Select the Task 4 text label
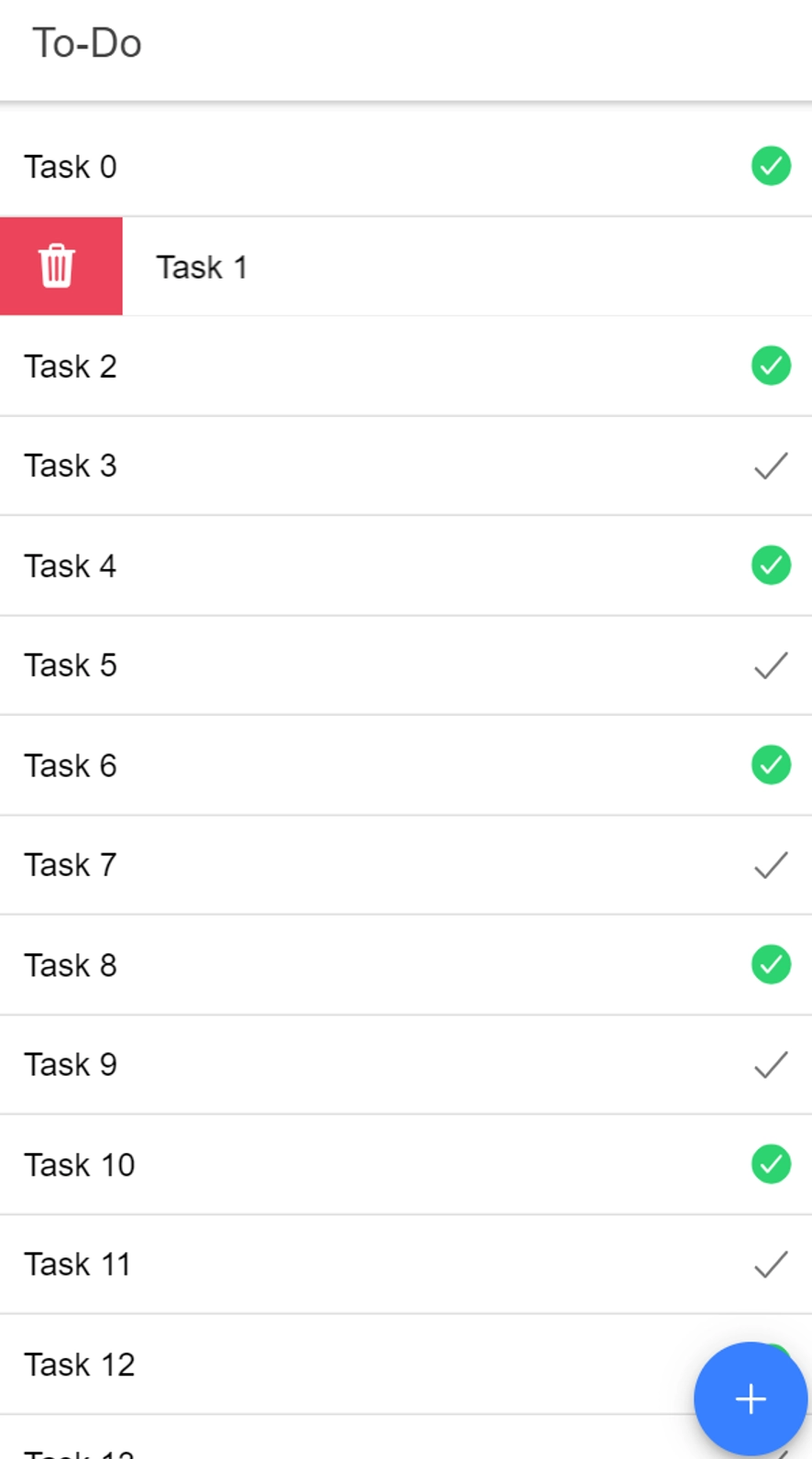This screenshot has width=812, height=1459. click(x=71, y=566)
